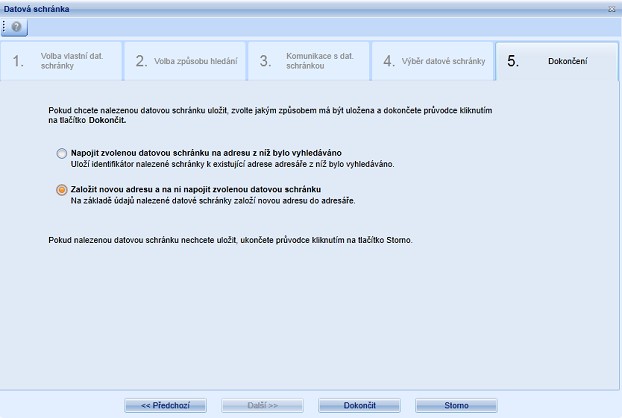The width and height of the screenshot is (622, 418).
Task: Select step 5 Dokončení tab
Action: pyautogui.click(x=557, y=61)
